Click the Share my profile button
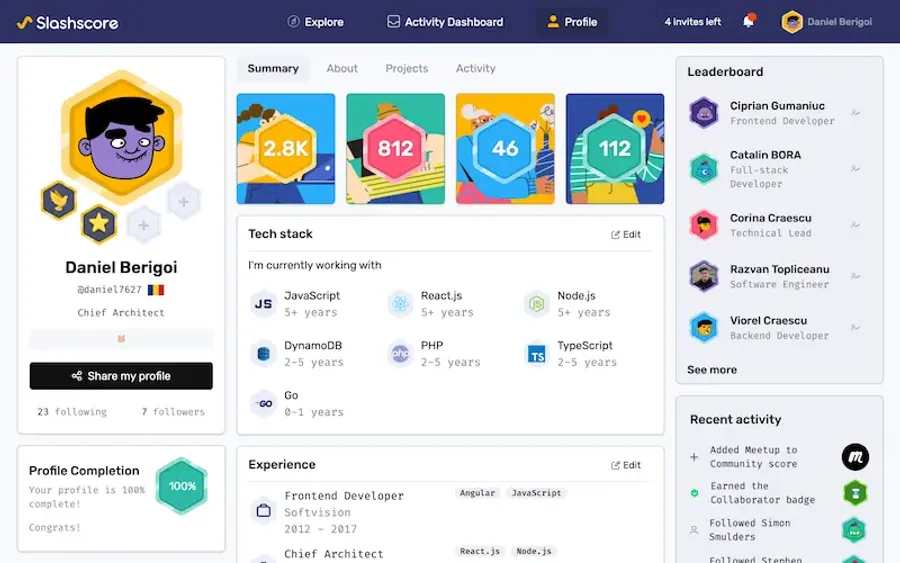The image size is (900, 563). pos(121,376)
